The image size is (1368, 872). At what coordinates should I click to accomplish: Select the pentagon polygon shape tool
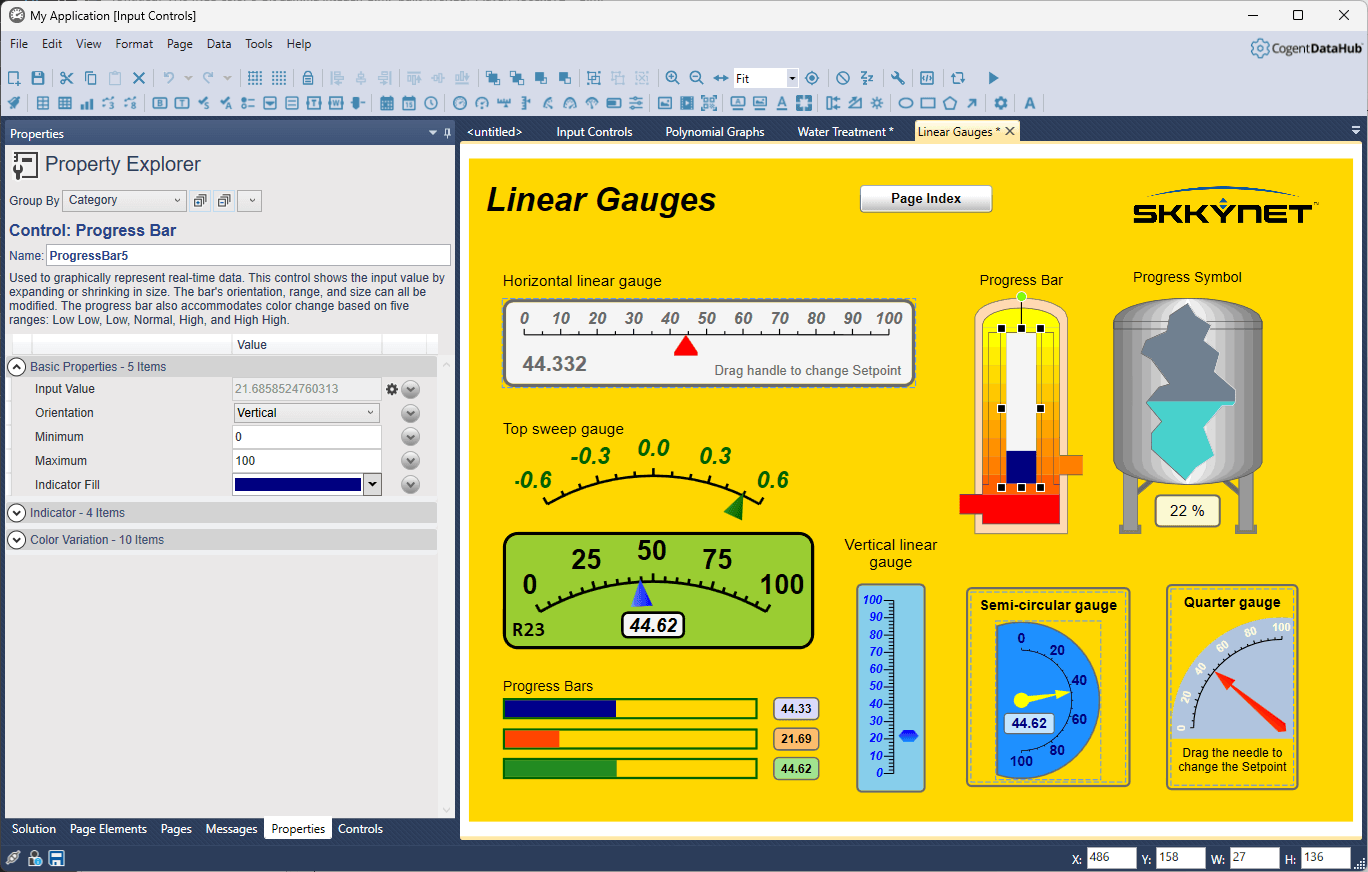[x=950, y=103]
